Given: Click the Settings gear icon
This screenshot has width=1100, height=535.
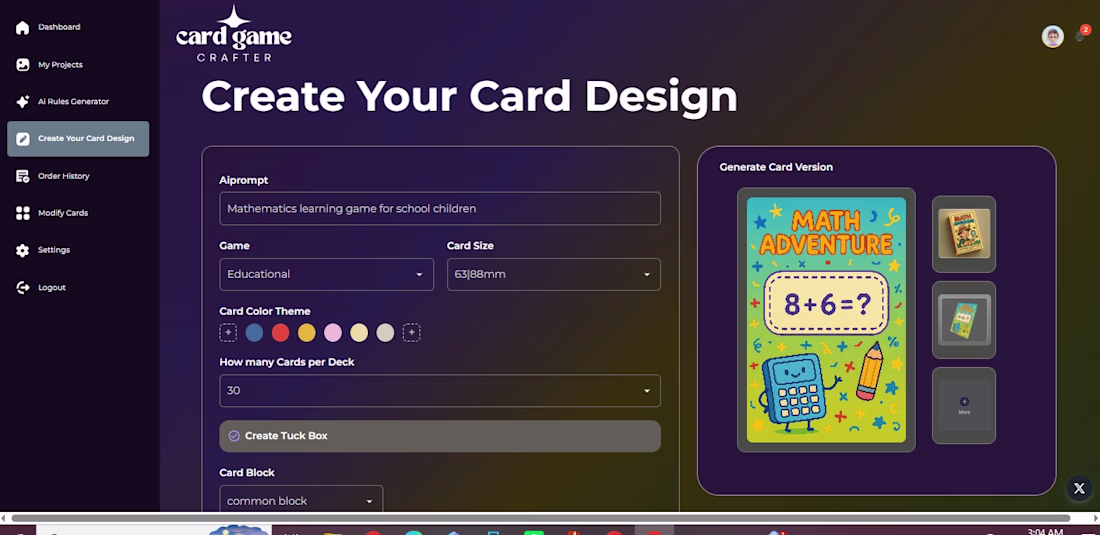Looking at the screenshot, I should point(22,250).
